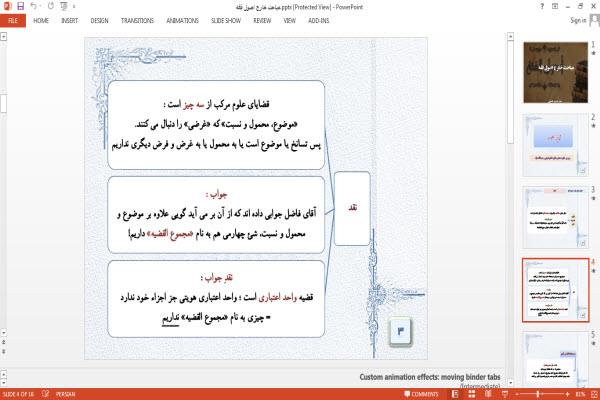This screenshot has width=600, height=400.
Task: Click the Redo/Repeat circular arrow icon
Action: [51, 6]
